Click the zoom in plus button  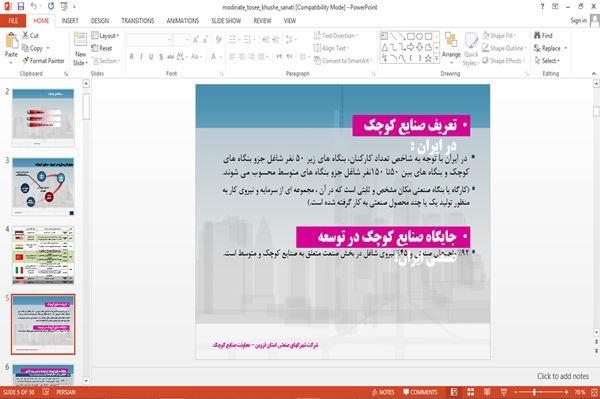coord(566,392)
